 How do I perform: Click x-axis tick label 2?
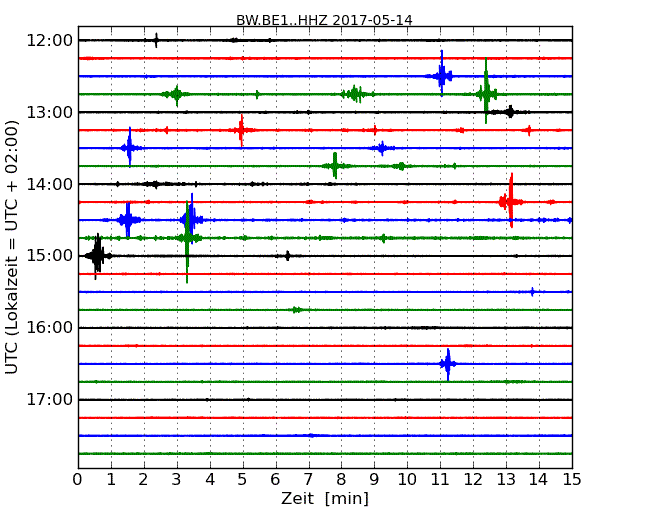pyautogui.click(x=144, y=480)
